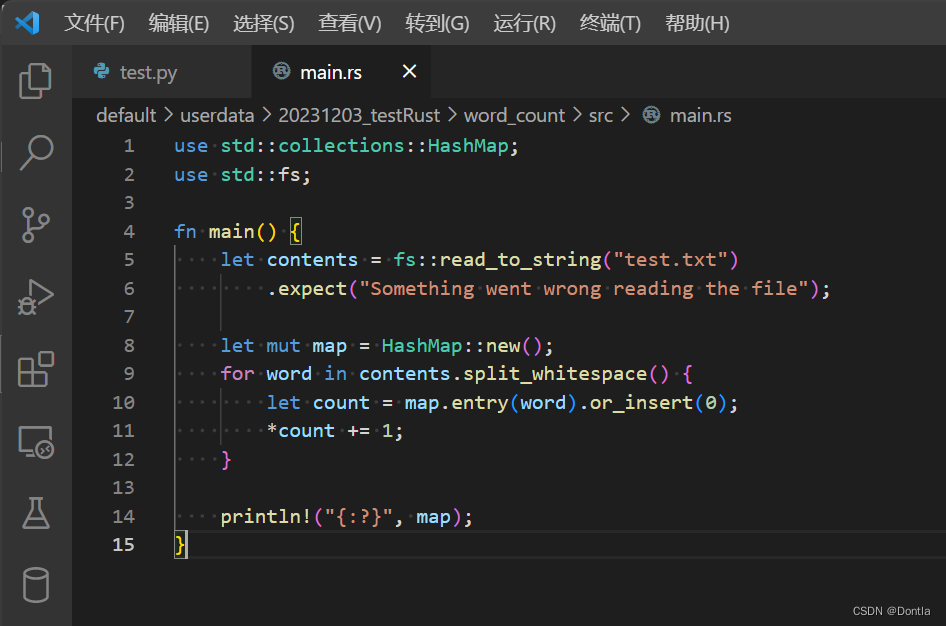Open the 选择(S) menu
Screen dimensions: 946x626
click(x=264, y=24)
